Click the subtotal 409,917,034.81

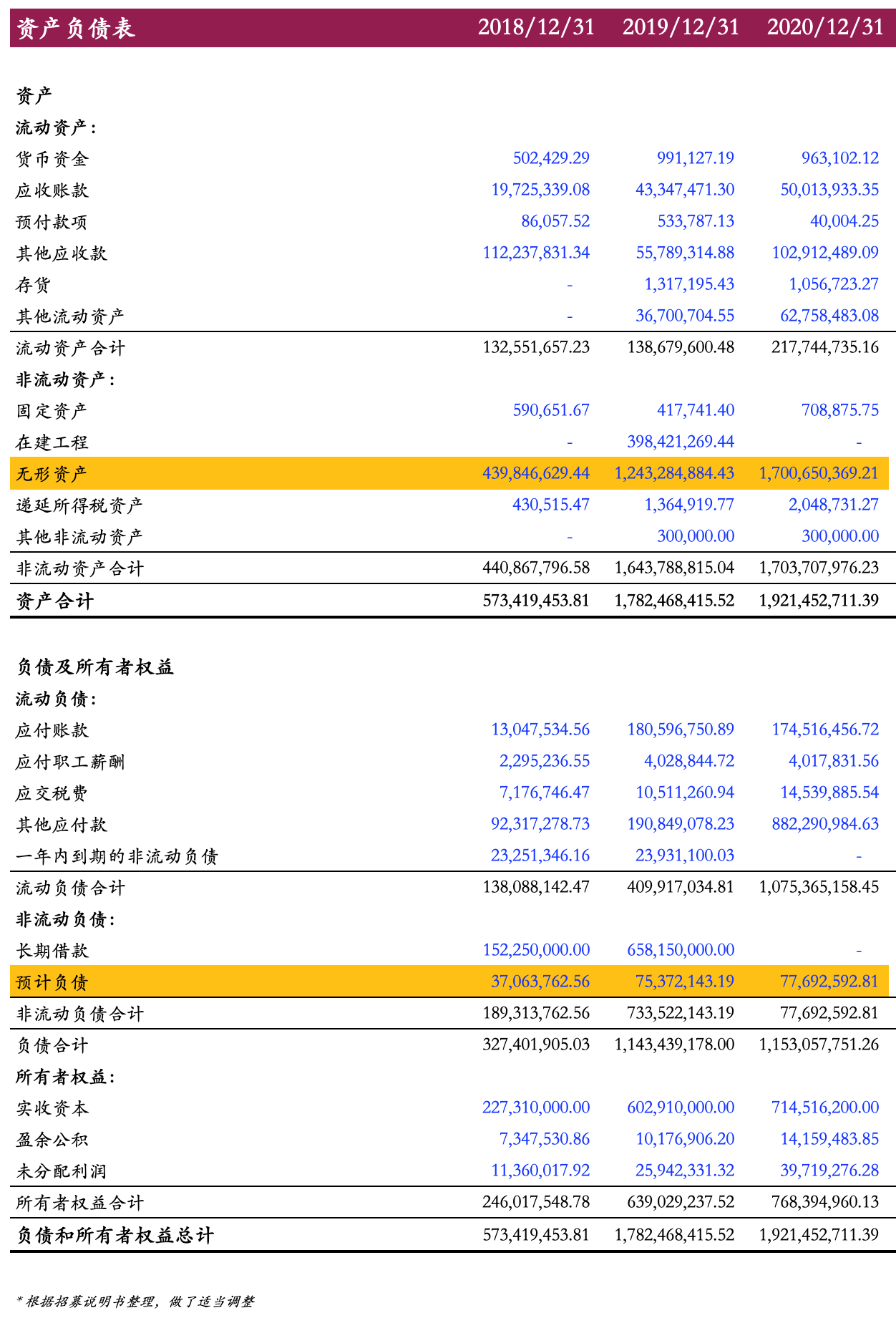coord(681,887)
